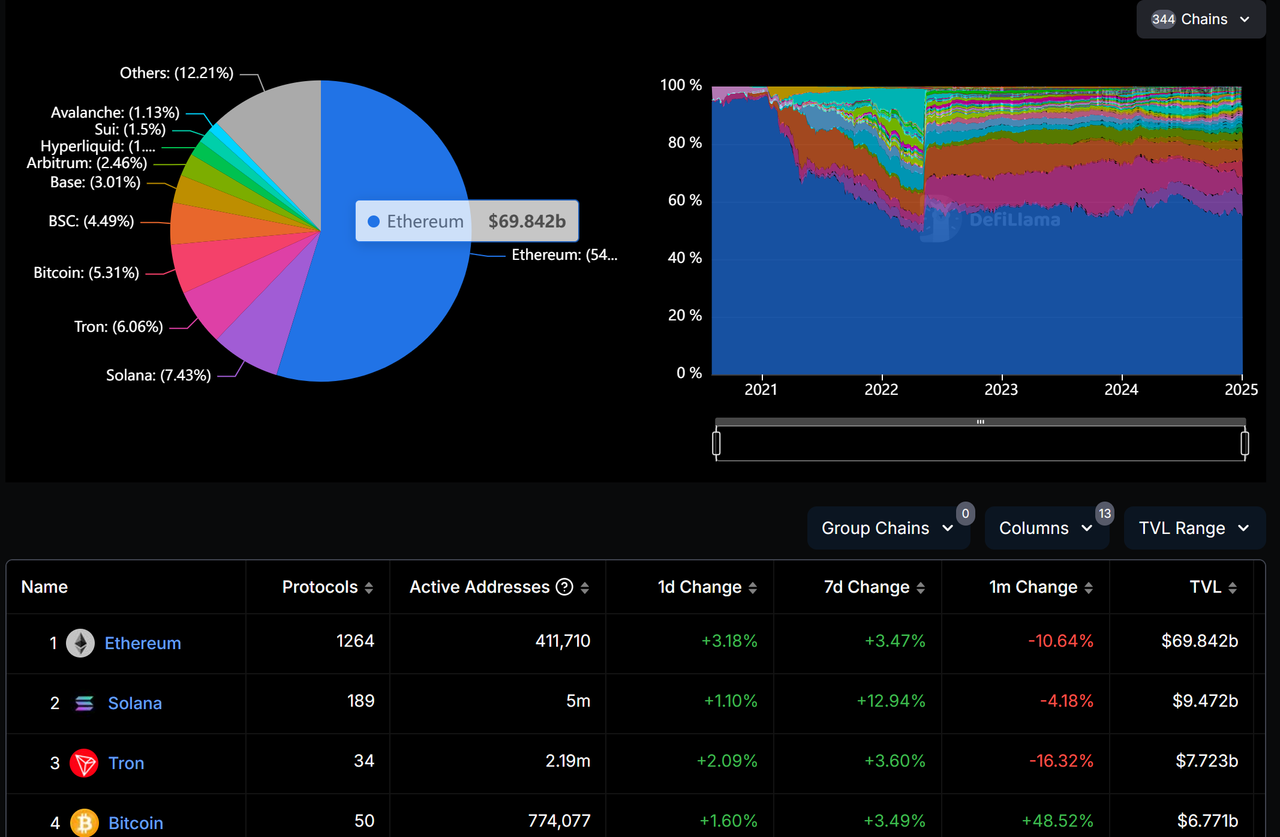Click Bitcoin TVL value $6.771b
This screenshot has width=1280, height=837.
[x=1206, y=821]
